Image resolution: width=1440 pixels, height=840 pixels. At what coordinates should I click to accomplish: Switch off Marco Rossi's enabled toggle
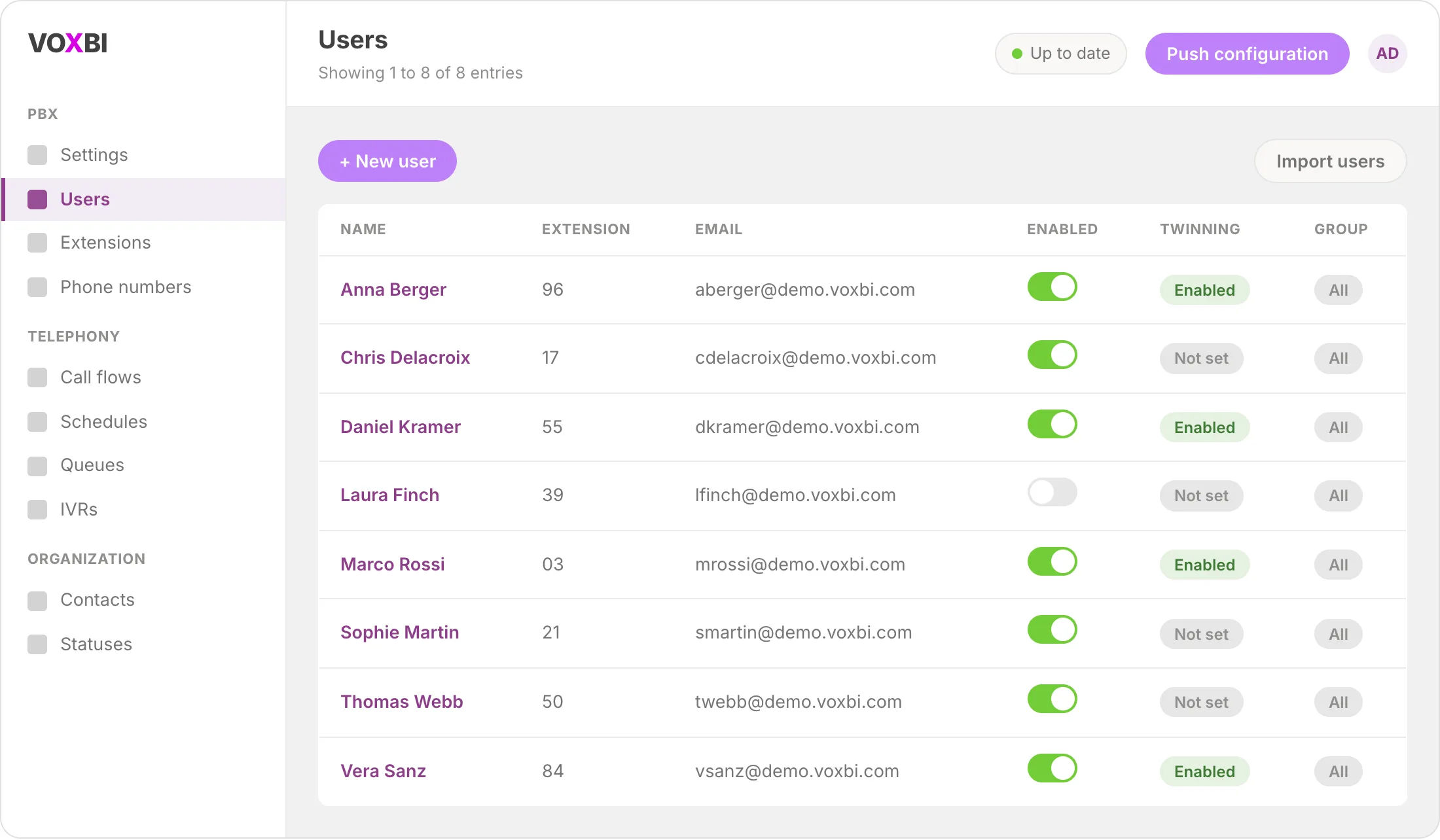click(x=1052, y=562)
